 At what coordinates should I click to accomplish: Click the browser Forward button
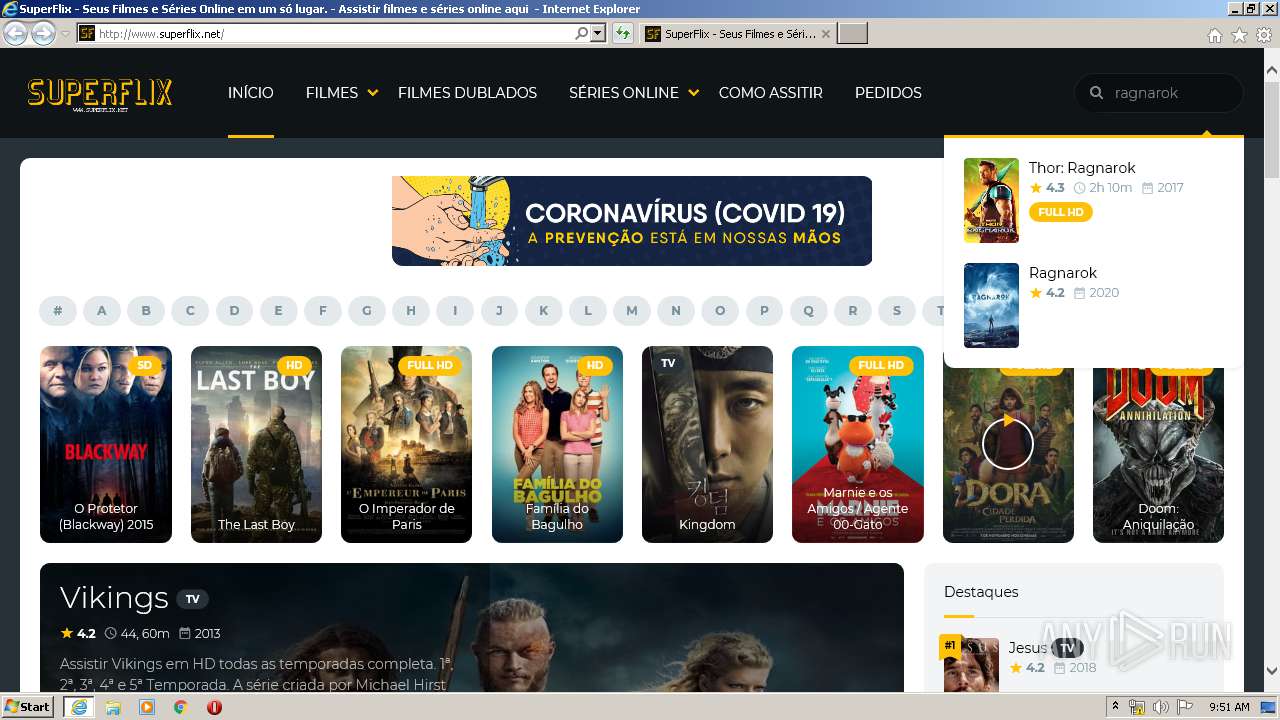(43, 33)
